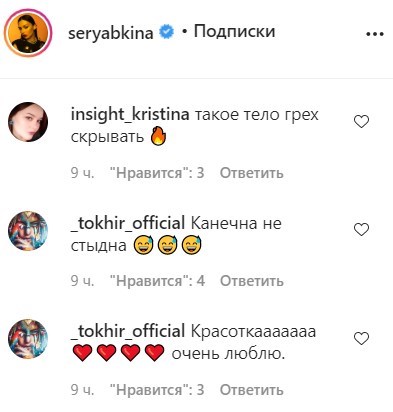This screenshot has width=393, height=412.
Task: Like insight_kristina's comment with the heart
Action: [x=361, y=122]
